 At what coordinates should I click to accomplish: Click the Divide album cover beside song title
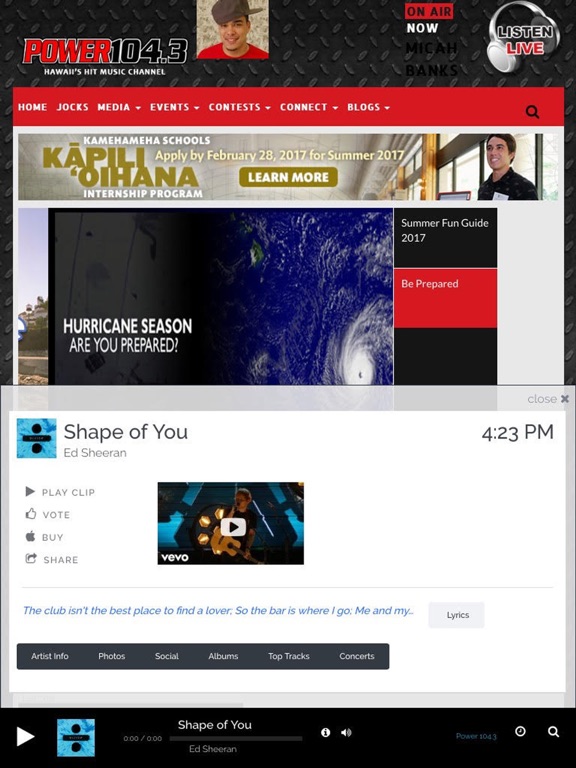pos(37,438)
